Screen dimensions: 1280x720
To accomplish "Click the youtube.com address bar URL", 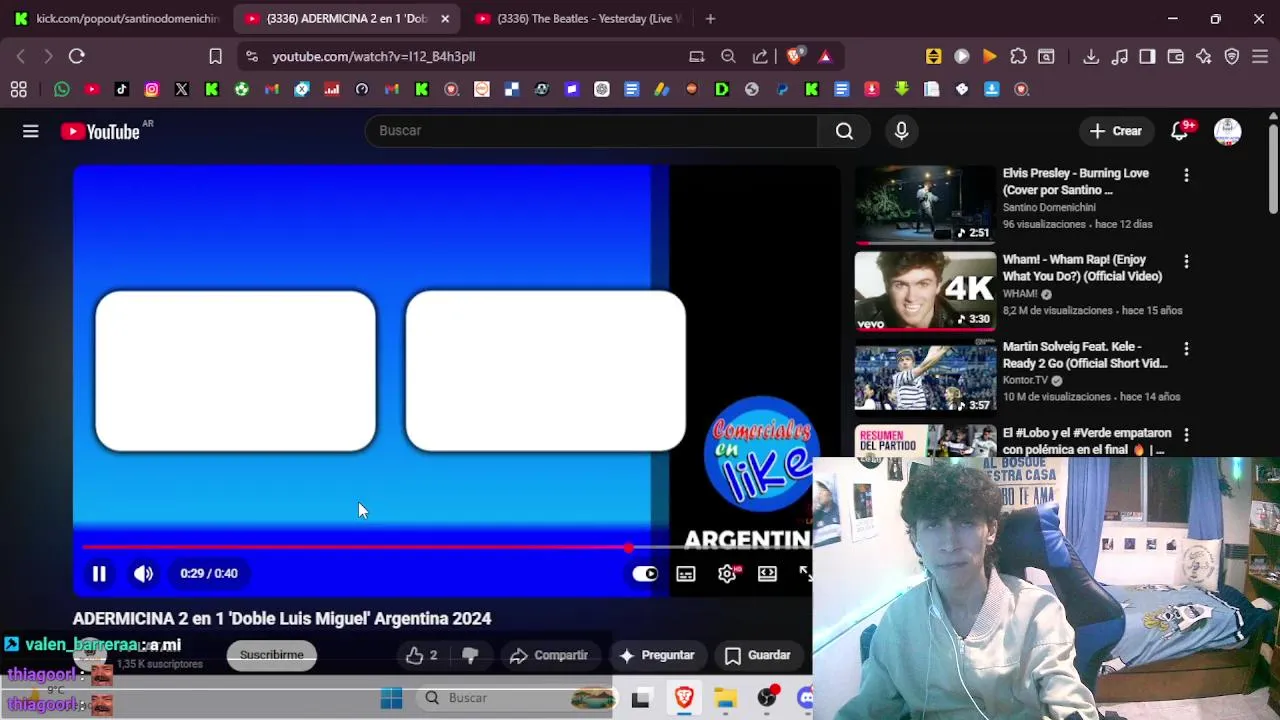I will click(x=373, y=57).
